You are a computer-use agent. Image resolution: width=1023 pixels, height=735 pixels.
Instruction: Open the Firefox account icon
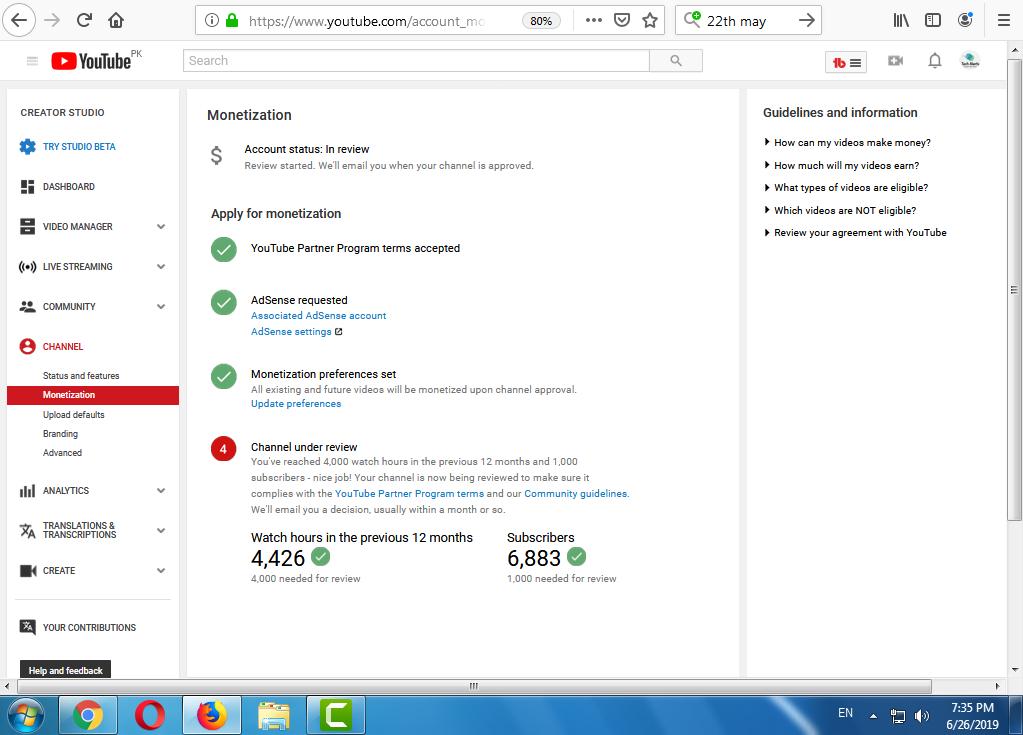(966, 20)
